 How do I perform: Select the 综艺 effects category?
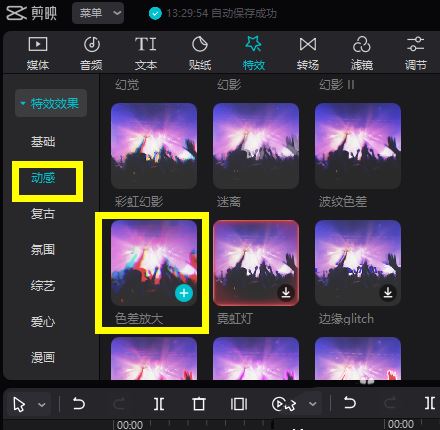[43, 286]
